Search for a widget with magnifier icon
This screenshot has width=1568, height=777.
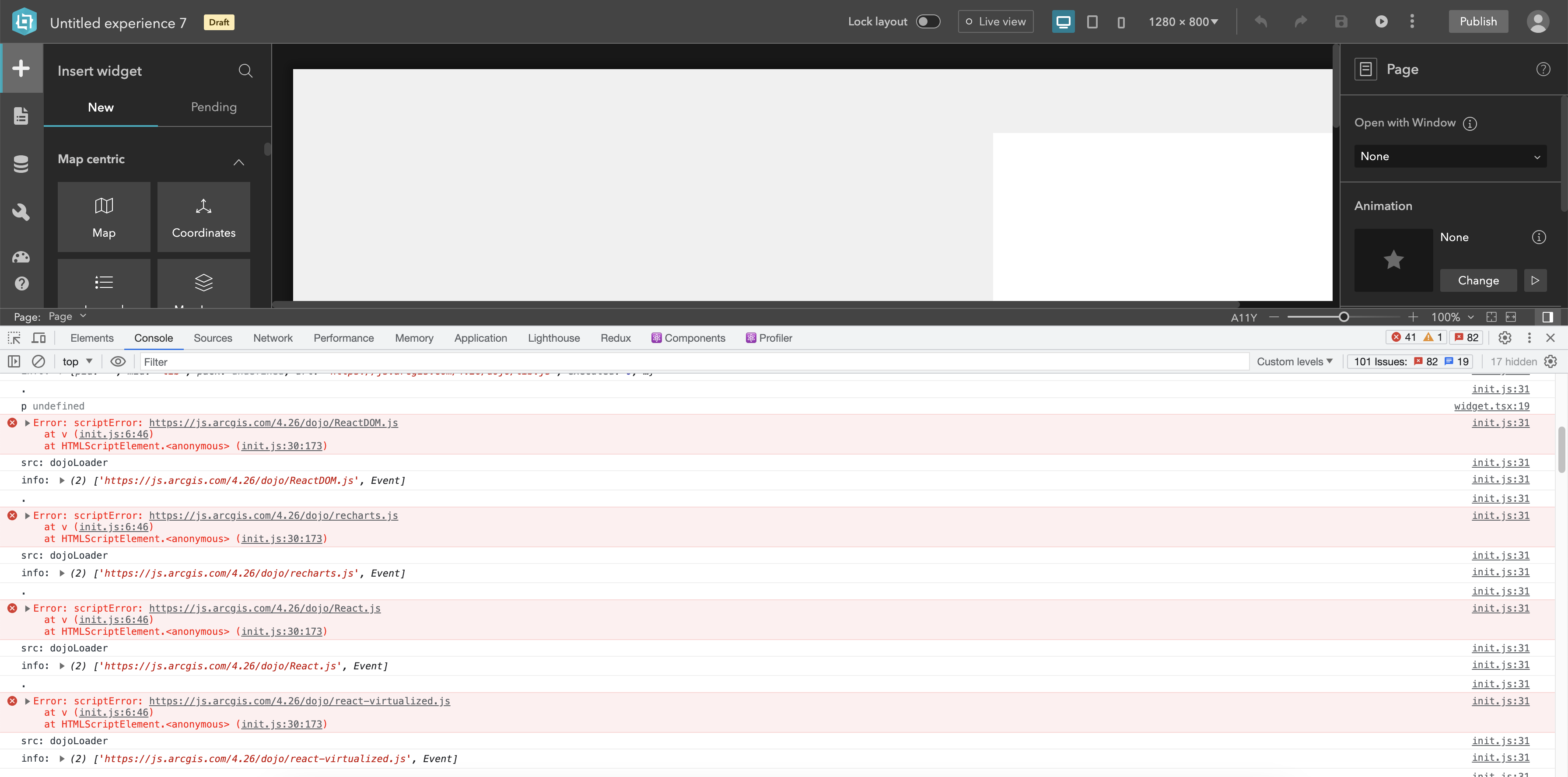(x=245, y=70)
